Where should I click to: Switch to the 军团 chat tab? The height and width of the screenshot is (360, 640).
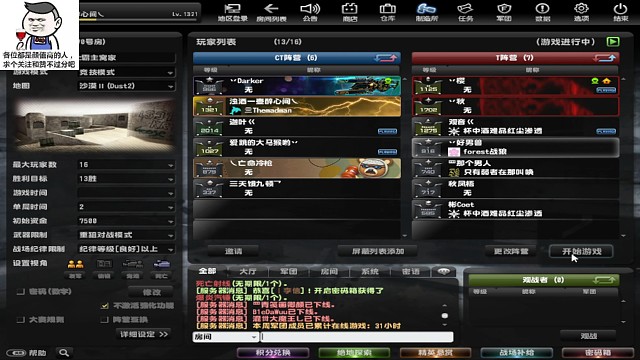pos(288,271)
